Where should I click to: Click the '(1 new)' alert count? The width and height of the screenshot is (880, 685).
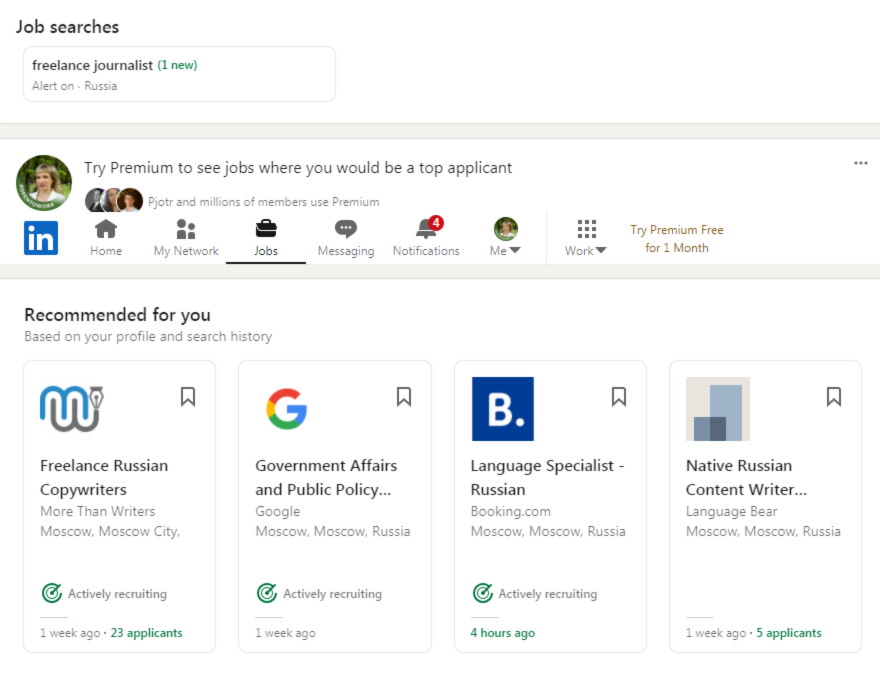point(177,65)
